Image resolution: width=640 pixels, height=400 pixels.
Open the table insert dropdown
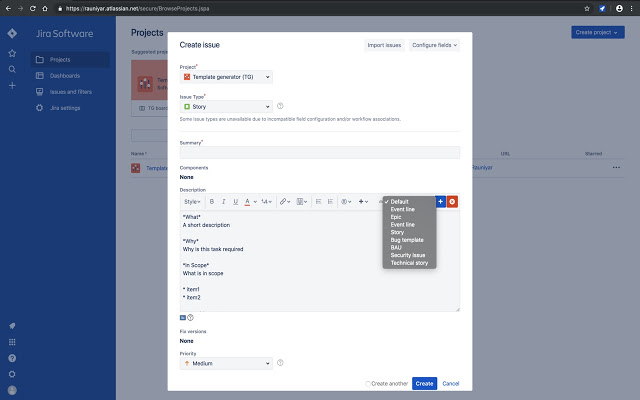pos(302,202)
